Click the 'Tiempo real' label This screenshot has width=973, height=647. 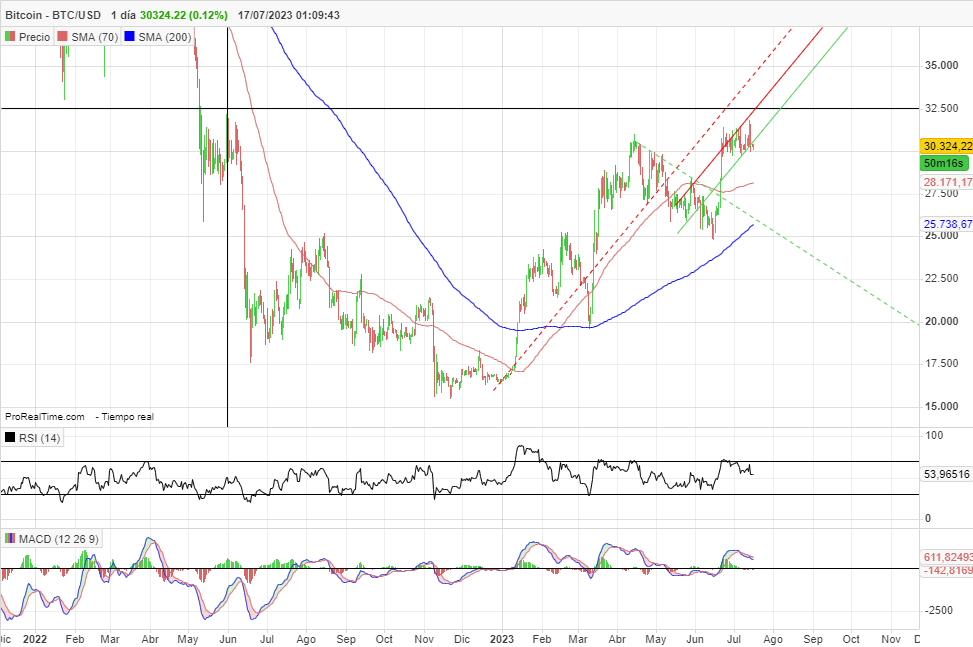(127, 417)
